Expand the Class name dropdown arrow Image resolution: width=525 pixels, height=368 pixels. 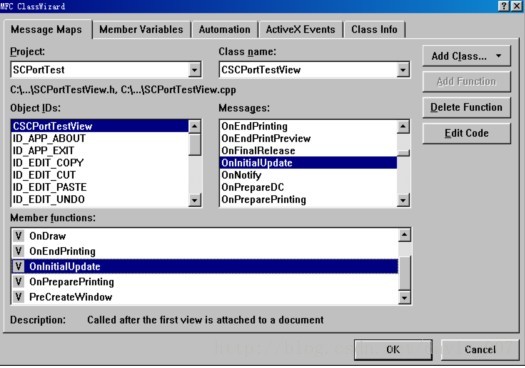point(403,70)
